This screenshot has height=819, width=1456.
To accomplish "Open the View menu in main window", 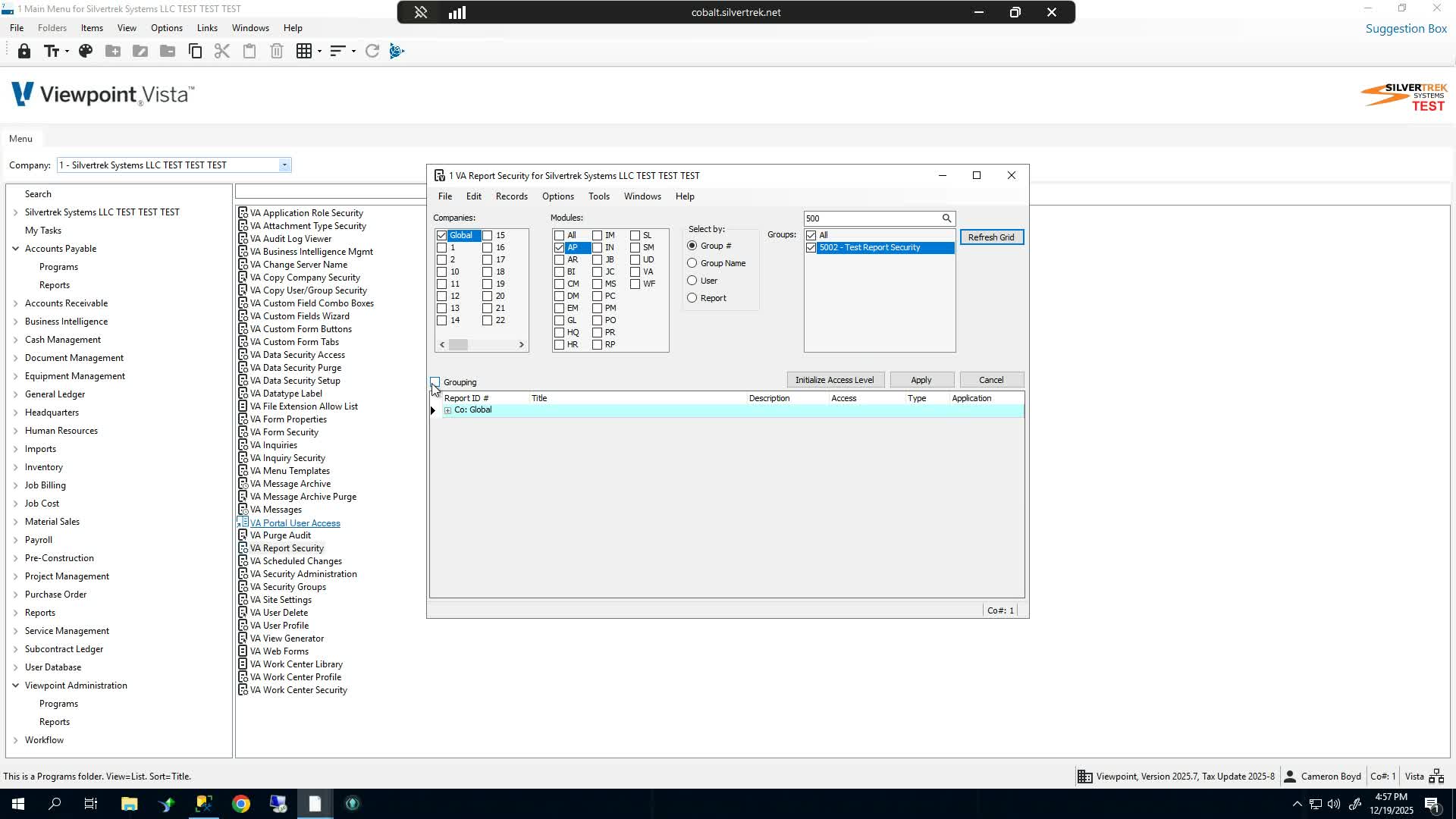I will coord(127,28).
